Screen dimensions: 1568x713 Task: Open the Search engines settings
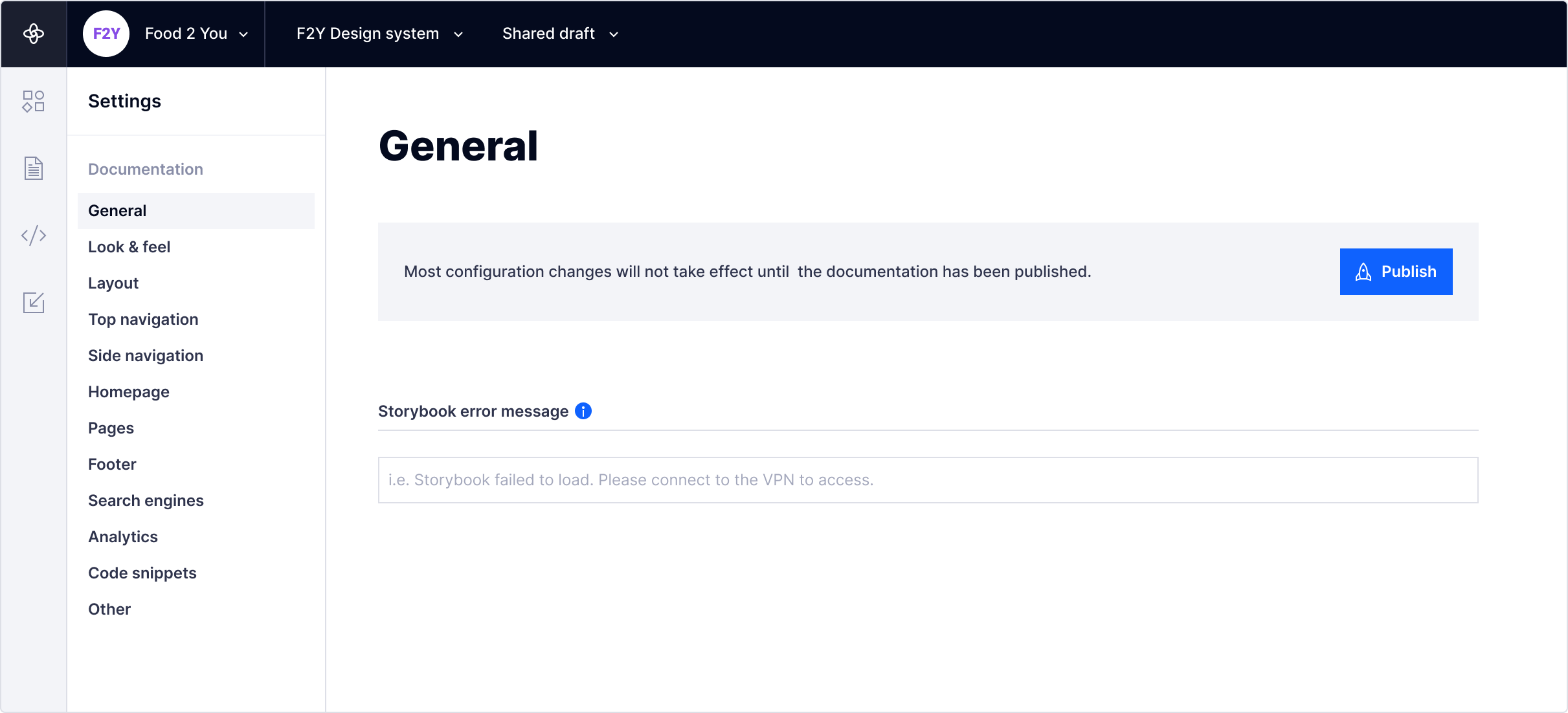(146, 501)
